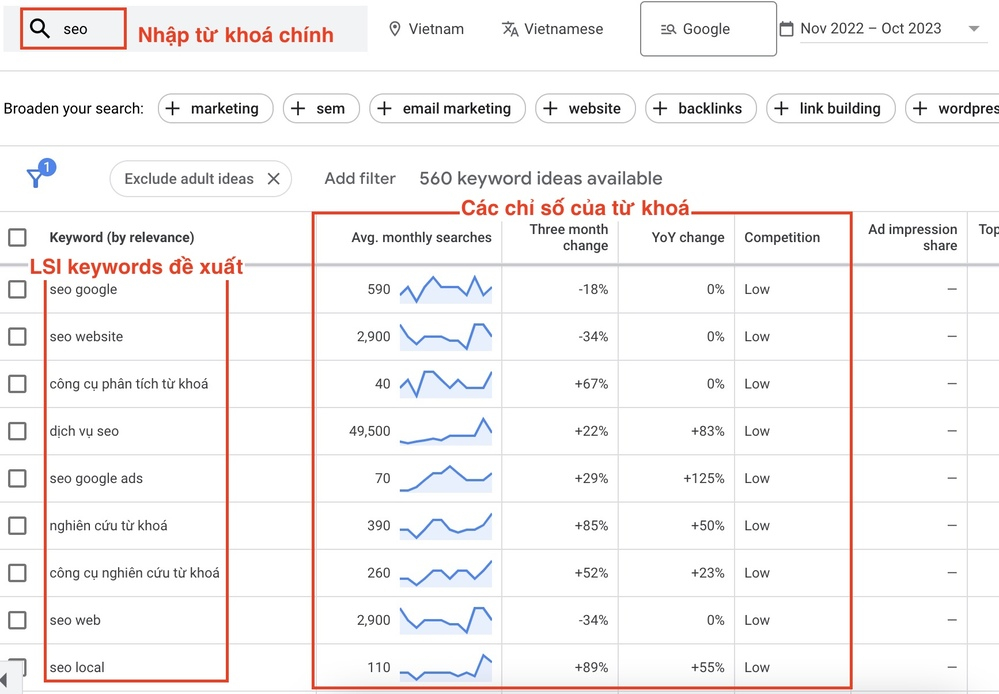Remove the Exclude adult ideas filter
The width and height of the screenshot is (999, 694).
(273, 178)
